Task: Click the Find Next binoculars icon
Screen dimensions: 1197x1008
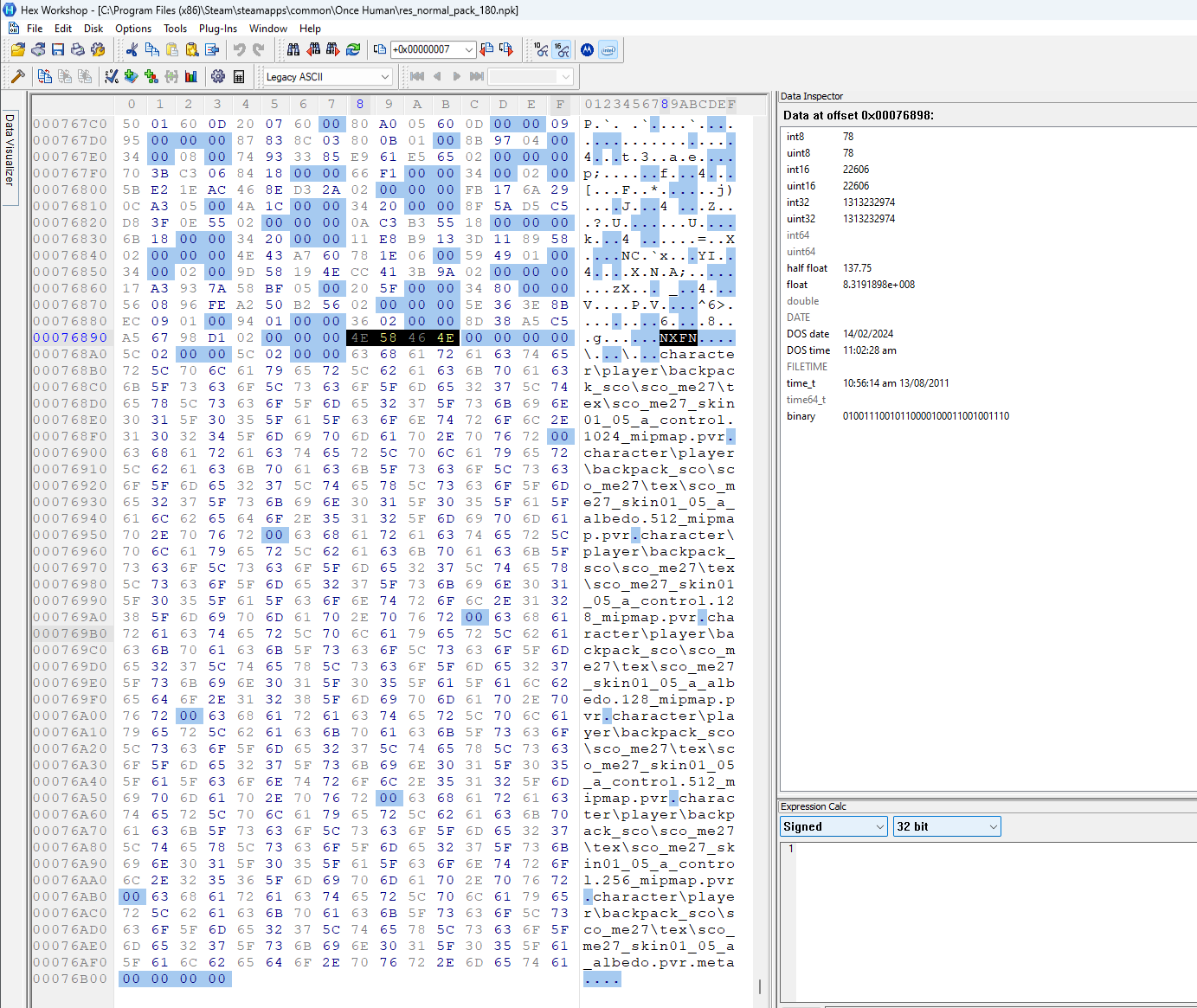Action: (x=333, y=49)
